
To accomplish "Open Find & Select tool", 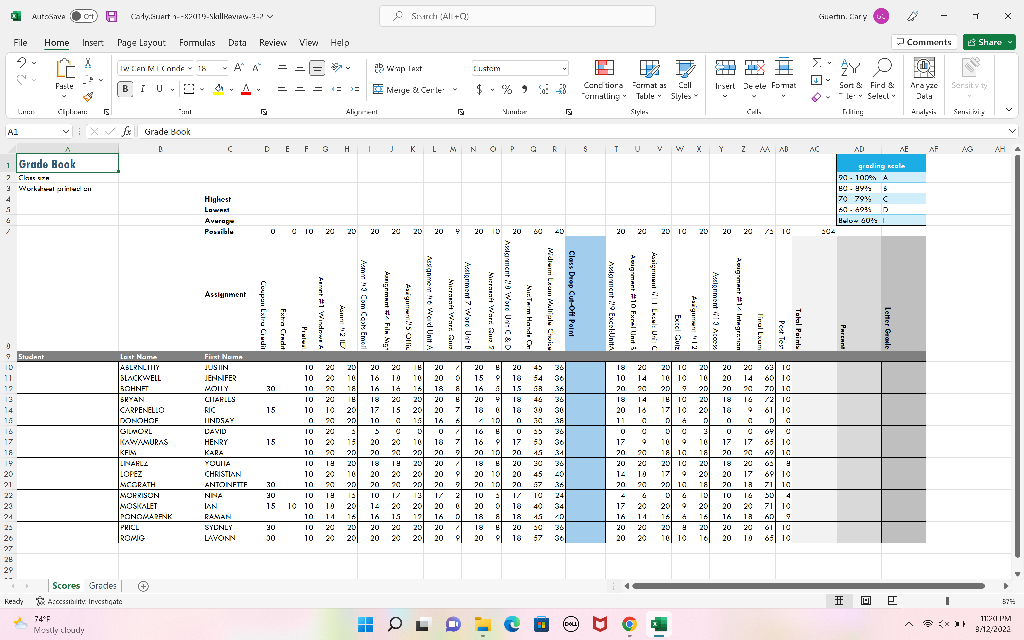I will tap(881, 68).
